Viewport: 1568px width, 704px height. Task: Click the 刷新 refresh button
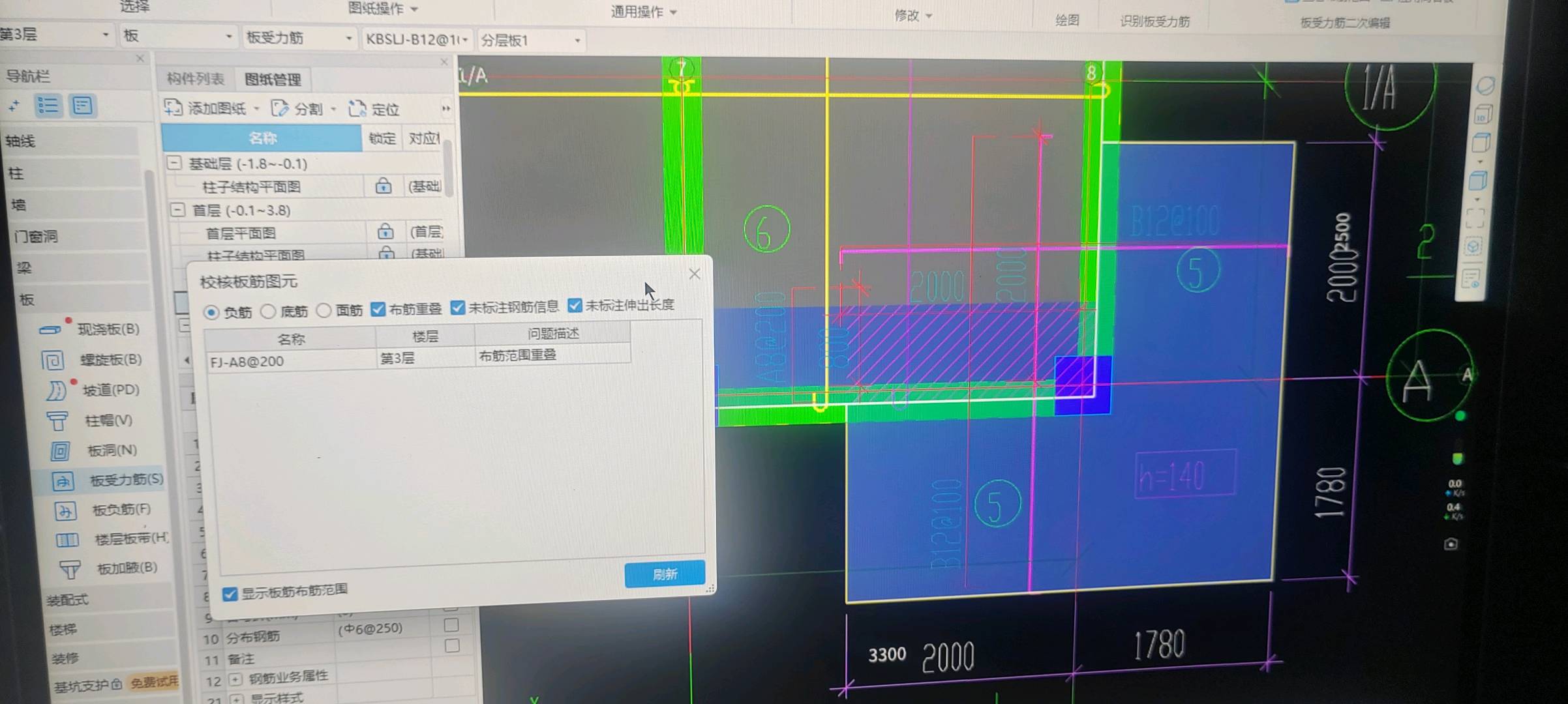pos(665,574)
